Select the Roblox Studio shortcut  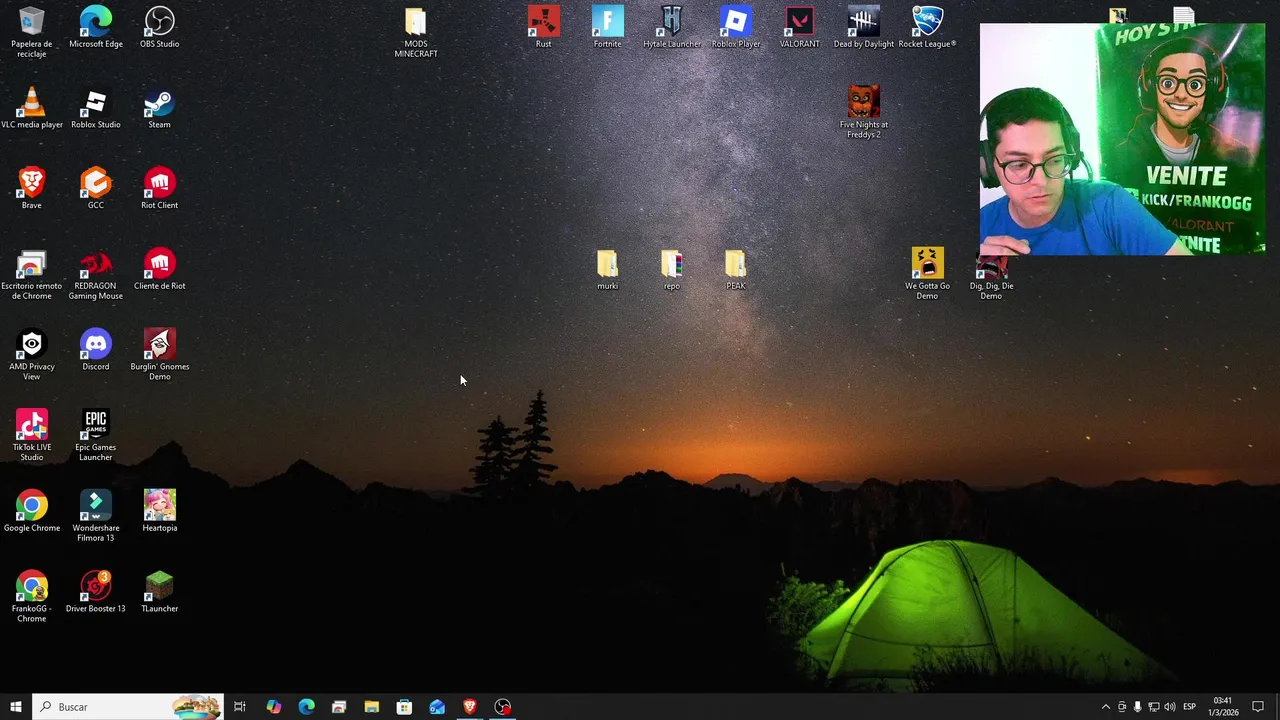point(96,108)
